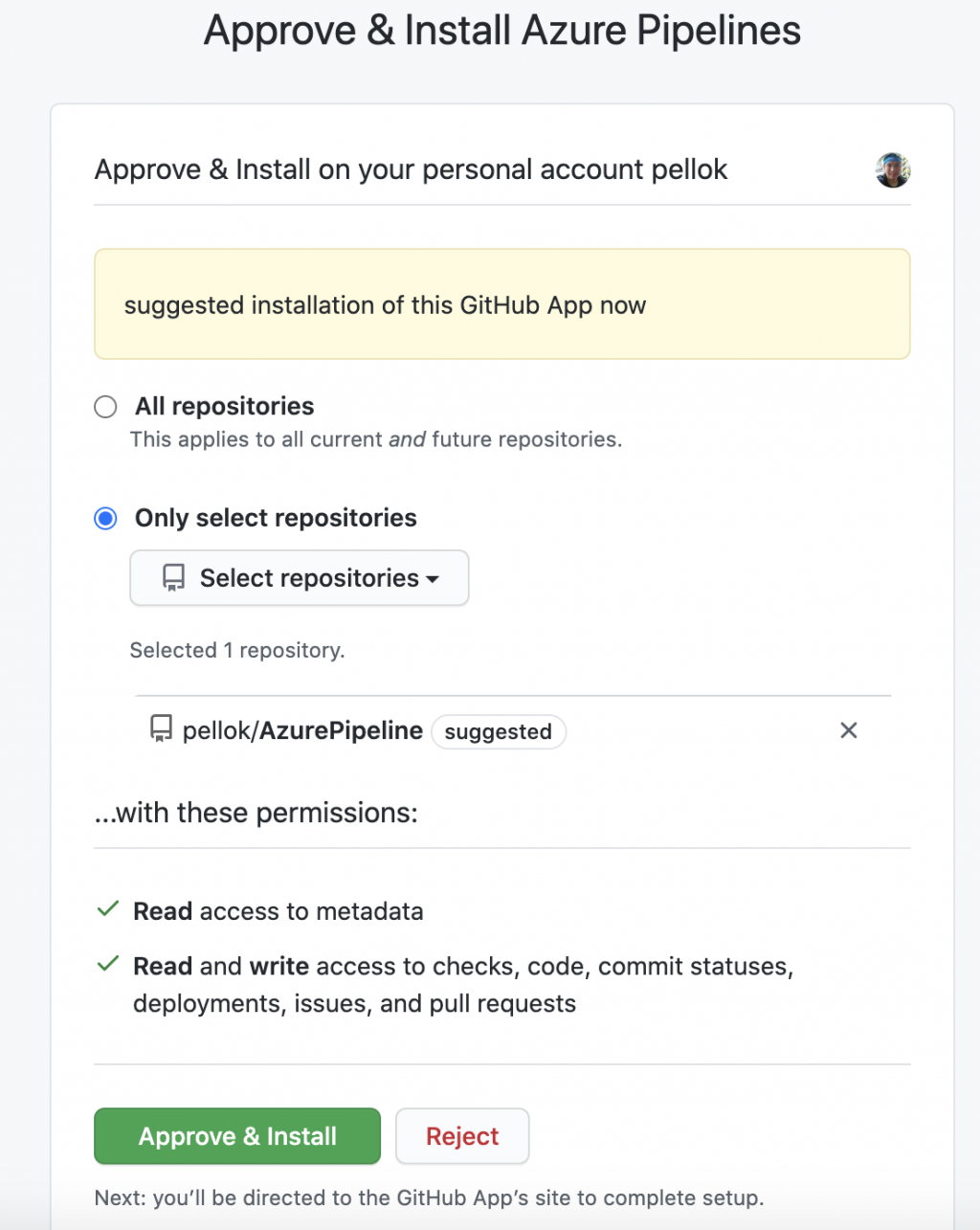Click the Approve & Install Azure Pipelines title
This screenshot has height=1230, width=980.
click(501, 31)
